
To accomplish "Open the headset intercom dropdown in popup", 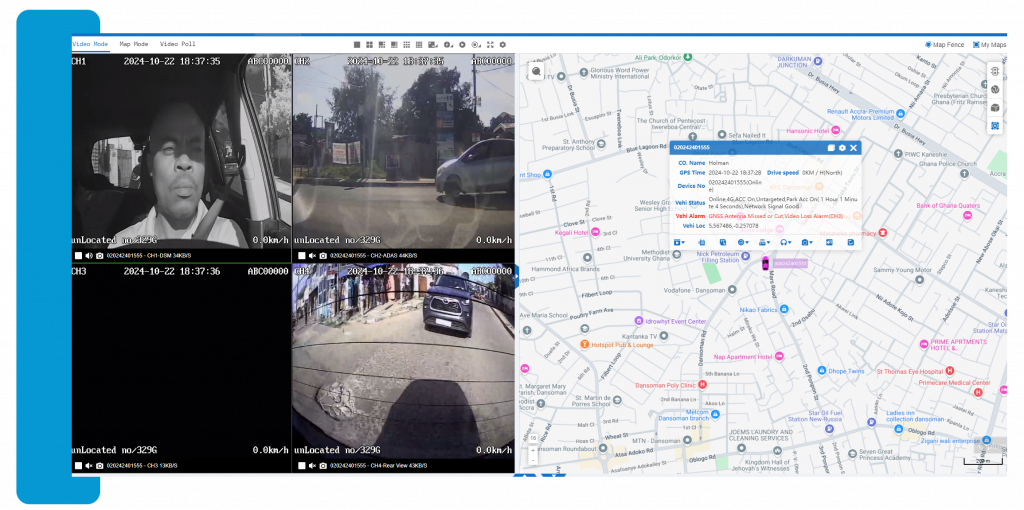I will (x=785, y=242).
